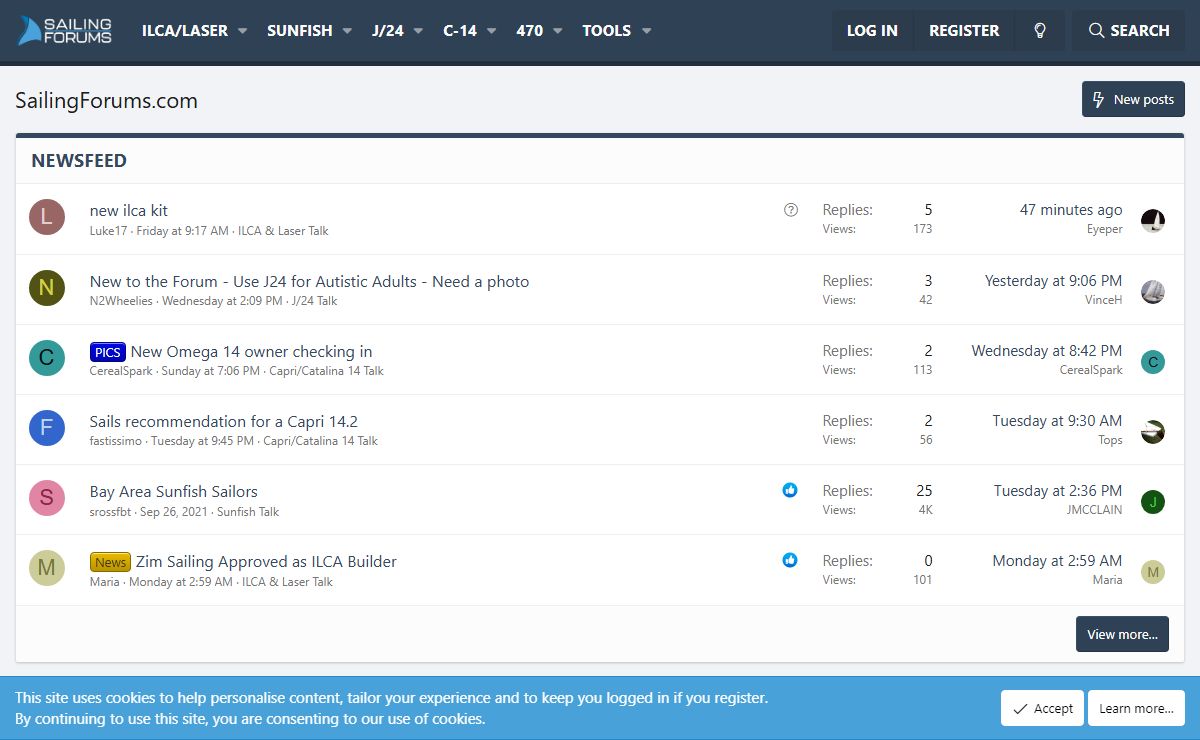Viewport: 1200px width, 740px height.
Task: Click the PICS prefix label
Action: pyautogui.click(x=107, y=352)
